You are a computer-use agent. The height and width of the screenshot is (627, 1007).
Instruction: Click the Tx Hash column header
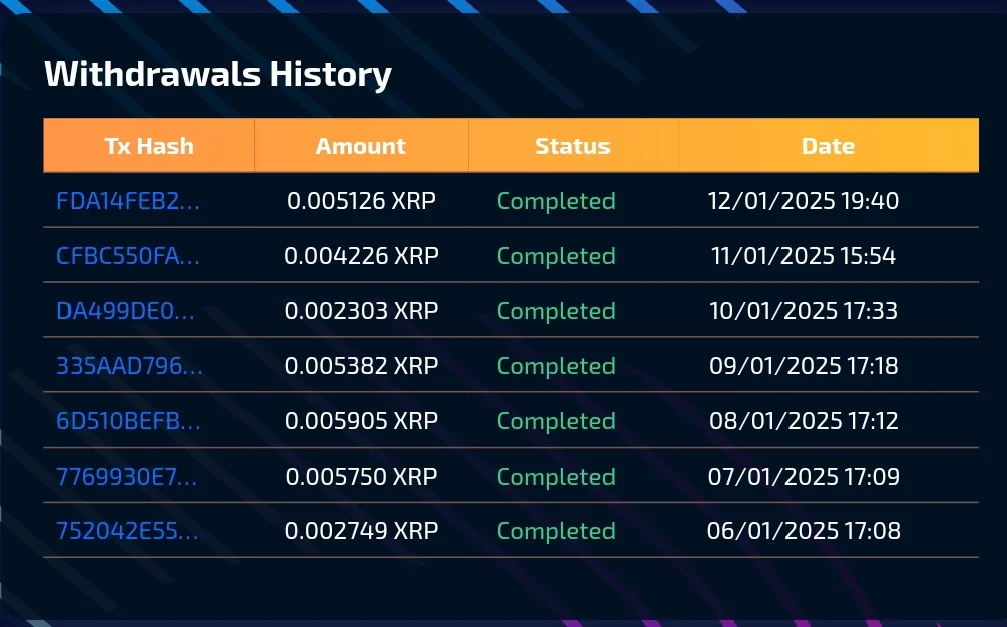(x=149, y=146)
